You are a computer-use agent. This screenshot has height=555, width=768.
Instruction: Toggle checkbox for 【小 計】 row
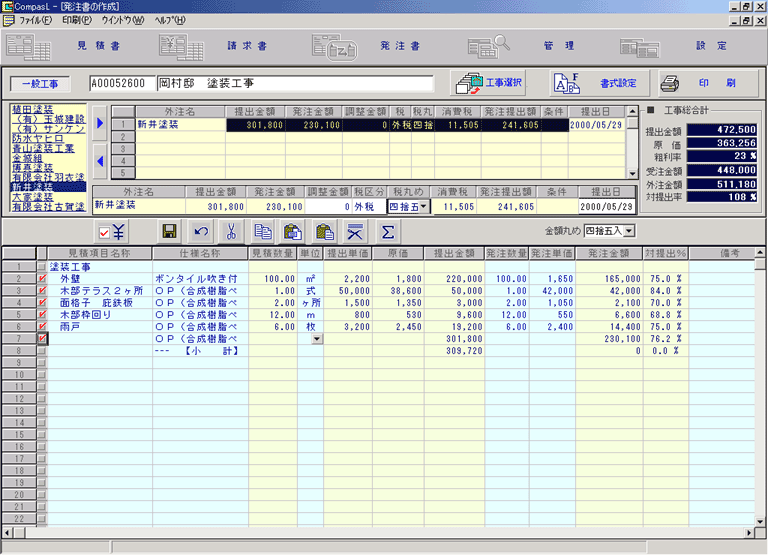pyautogui.click(x=42, y=351)
